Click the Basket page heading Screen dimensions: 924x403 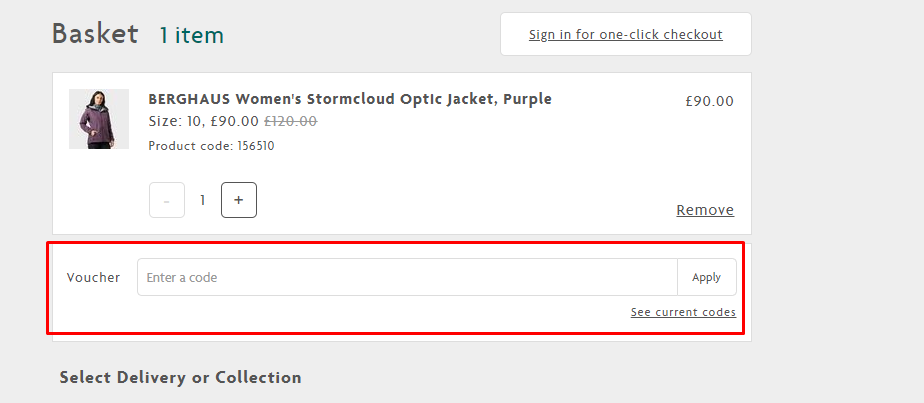point(95,34)
